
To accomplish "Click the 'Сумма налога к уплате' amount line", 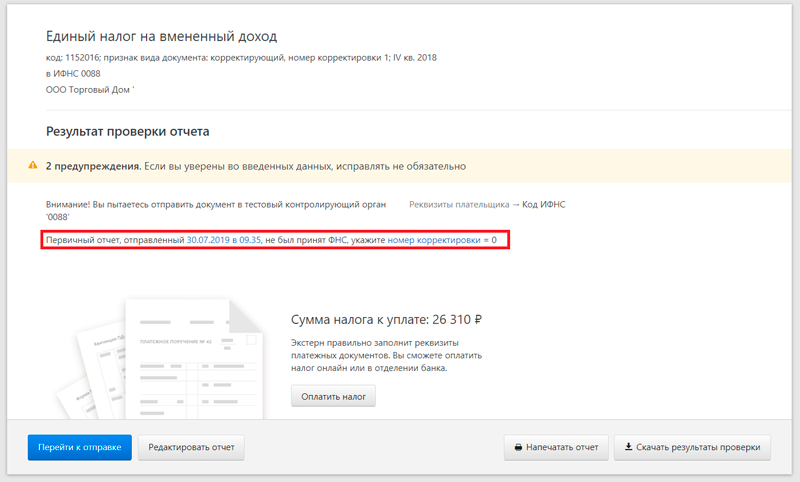I will (x=387, y=320).
